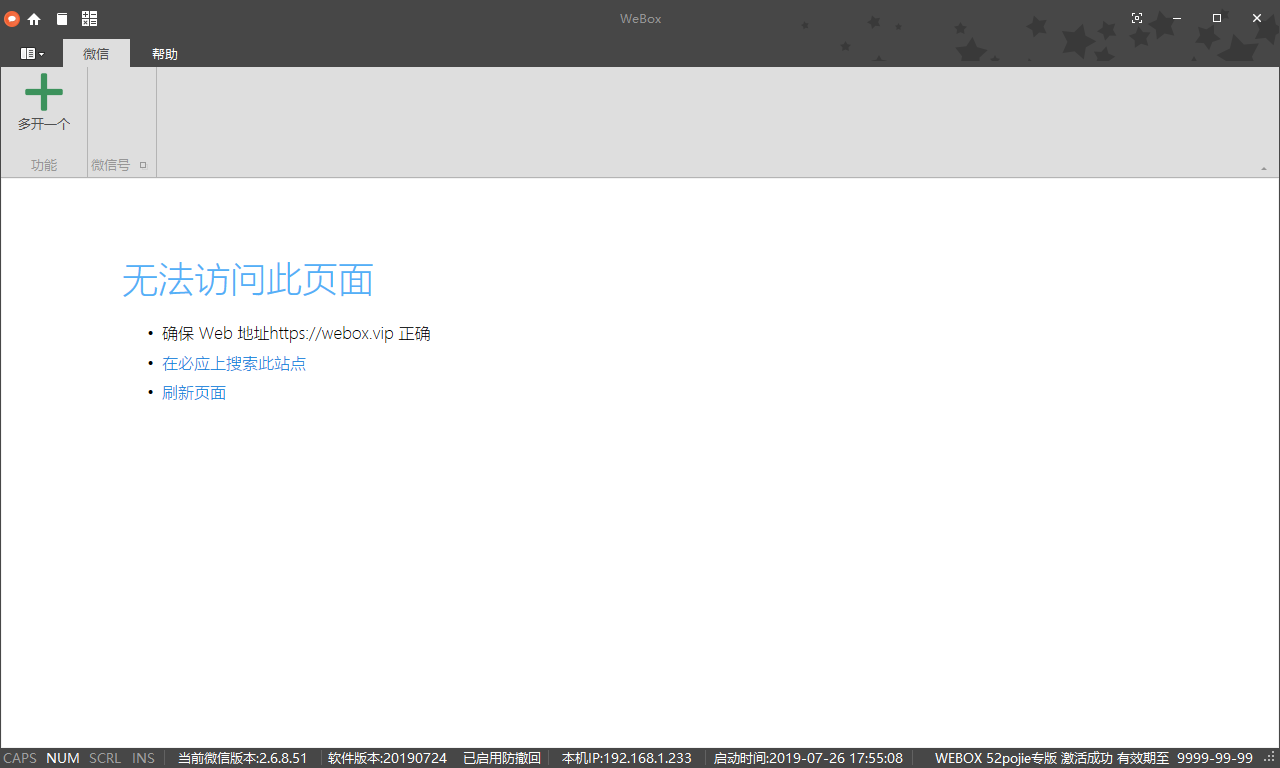Screen dimensions: 1280x768
Task: Collapse the ribbon with the small arrow
Action: click(x=1263, y=169)
